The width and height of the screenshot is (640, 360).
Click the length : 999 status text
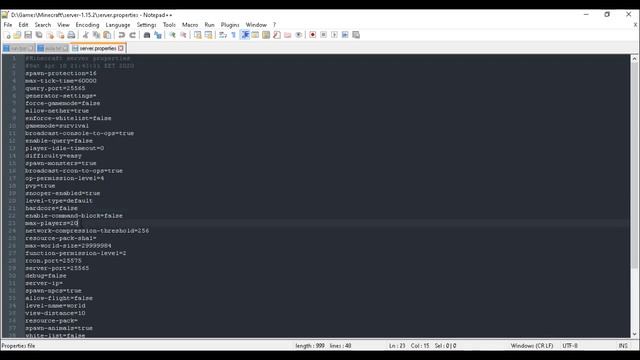(x=310, y=346)
